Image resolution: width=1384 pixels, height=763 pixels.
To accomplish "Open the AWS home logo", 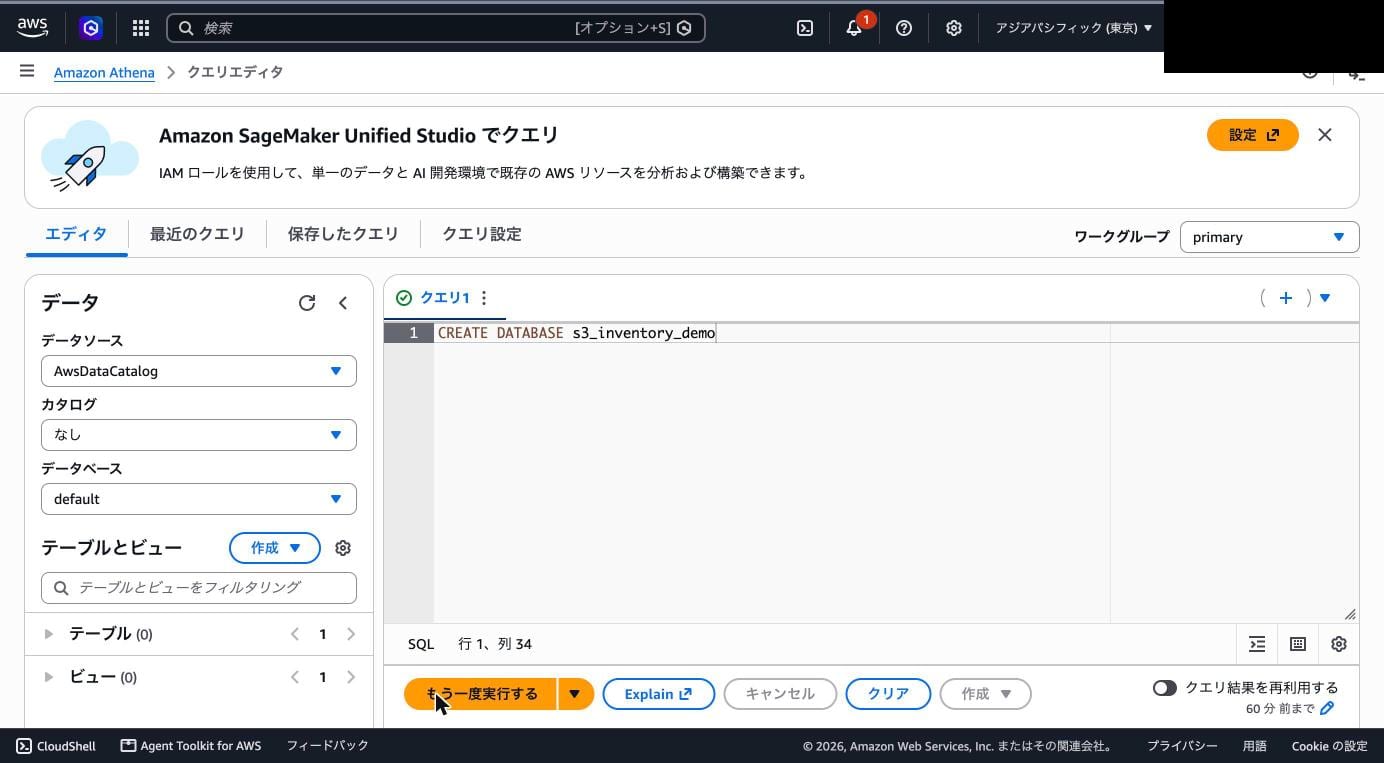I will (x=32, y=28).
